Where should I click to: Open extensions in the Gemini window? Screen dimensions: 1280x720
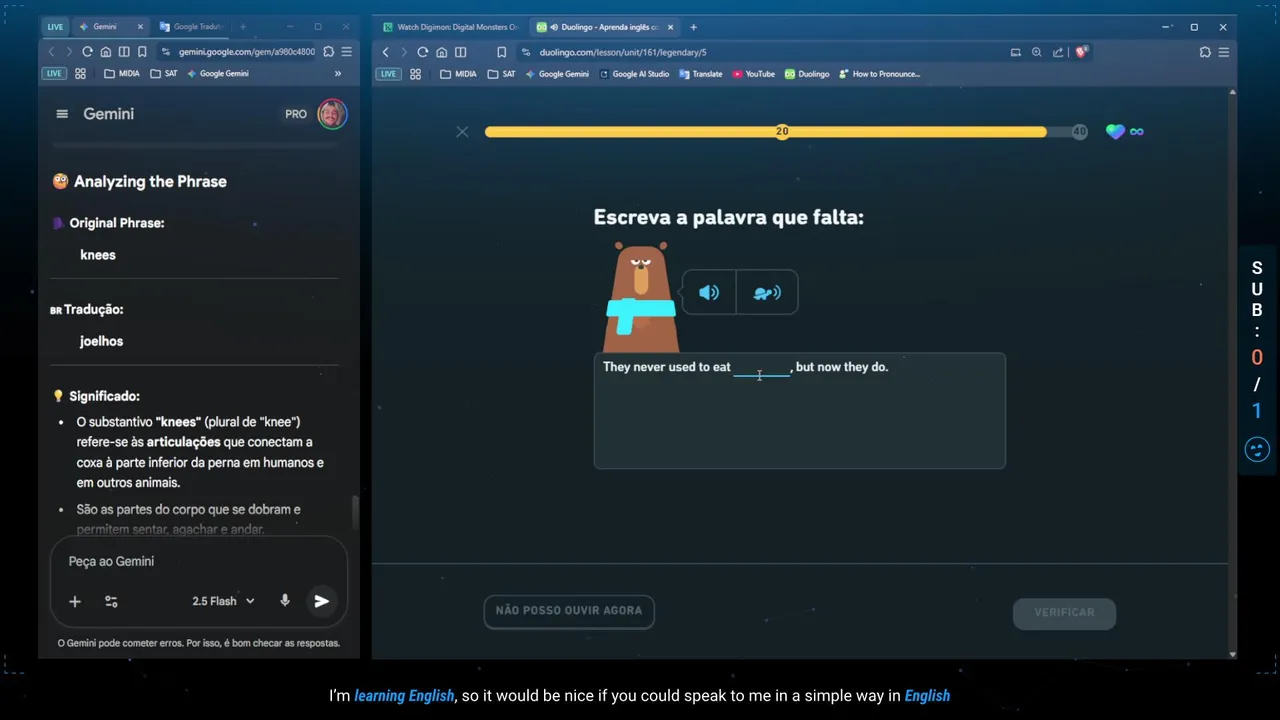(x=329, y=52)
